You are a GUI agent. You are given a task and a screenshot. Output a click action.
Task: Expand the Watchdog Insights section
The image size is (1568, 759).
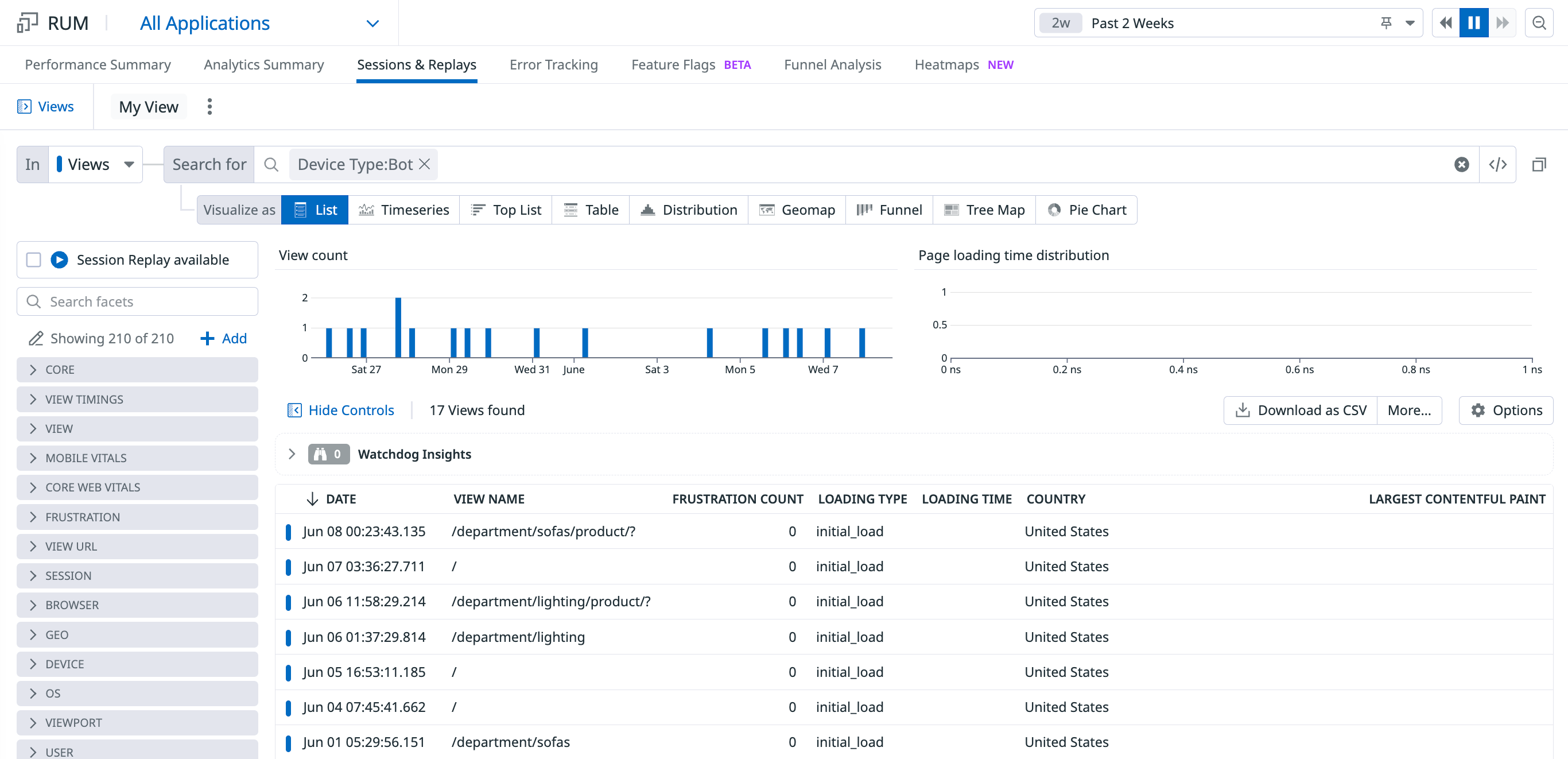point(292,454)
